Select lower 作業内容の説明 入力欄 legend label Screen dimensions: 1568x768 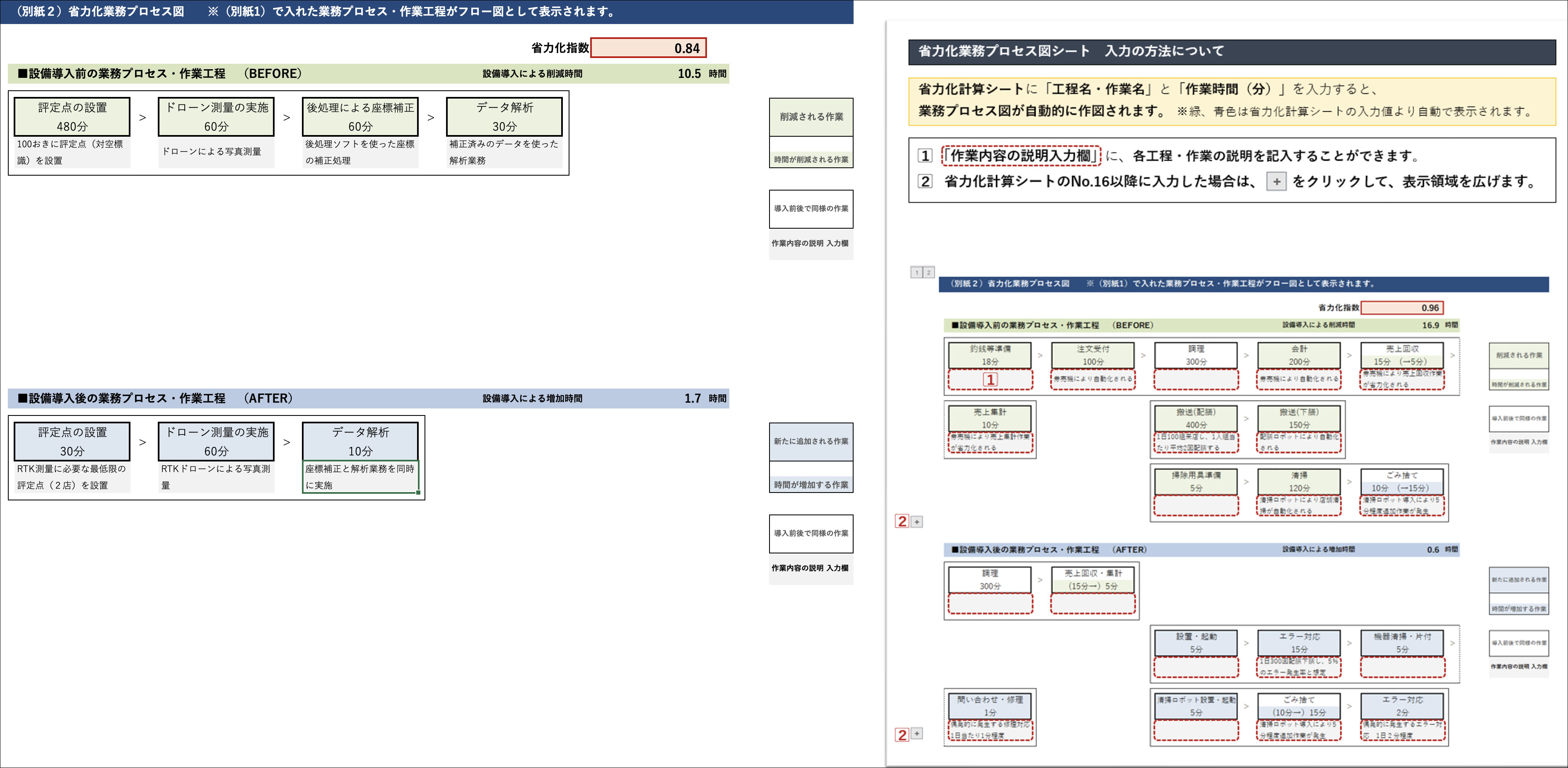click(811, 568)
